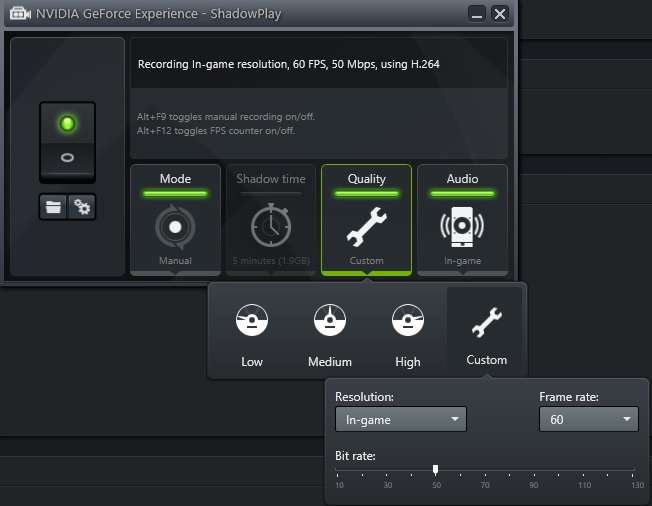This screenshot has height=506, width=652.
Task: Open the Frame rate 60 dropdown
Action: pos(588,419)
